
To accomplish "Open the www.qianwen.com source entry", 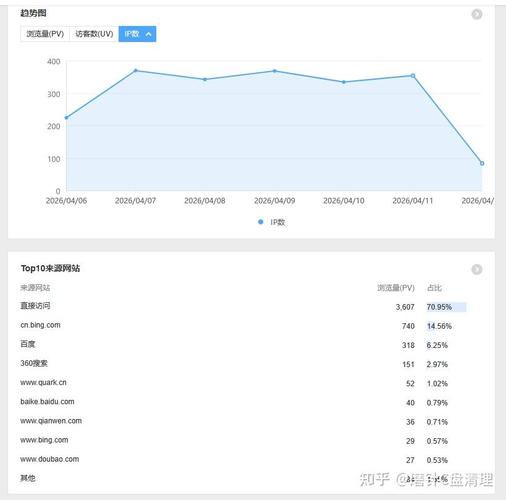I will coord(51,421).
